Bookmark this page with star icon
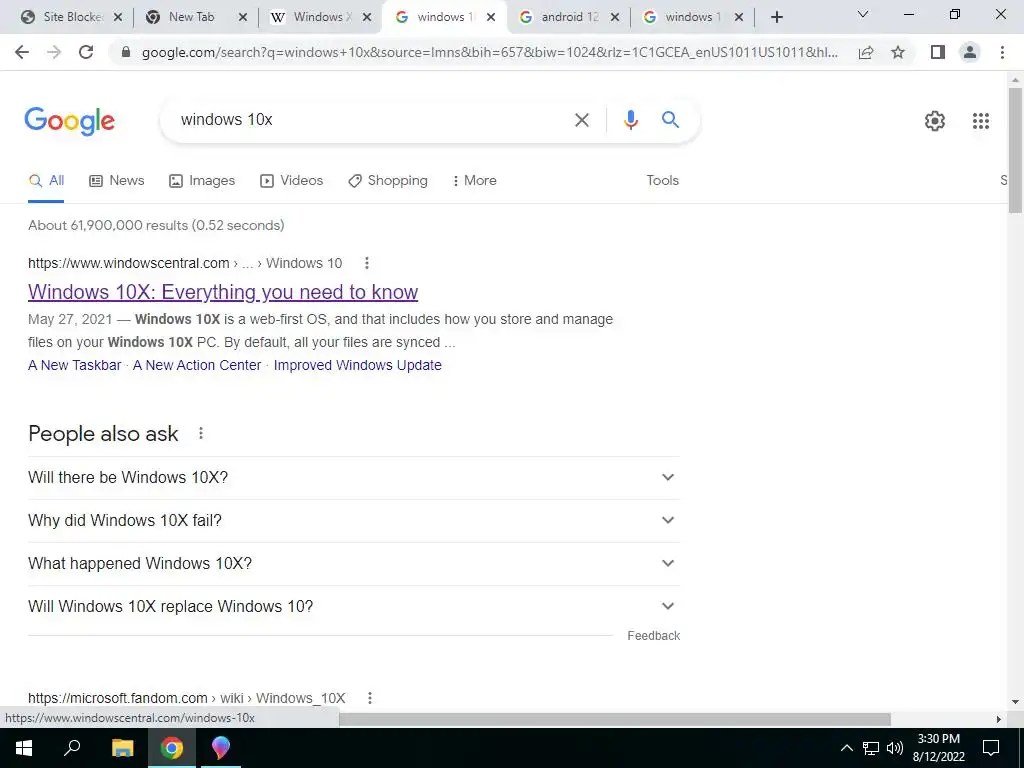 pos(898,52)
